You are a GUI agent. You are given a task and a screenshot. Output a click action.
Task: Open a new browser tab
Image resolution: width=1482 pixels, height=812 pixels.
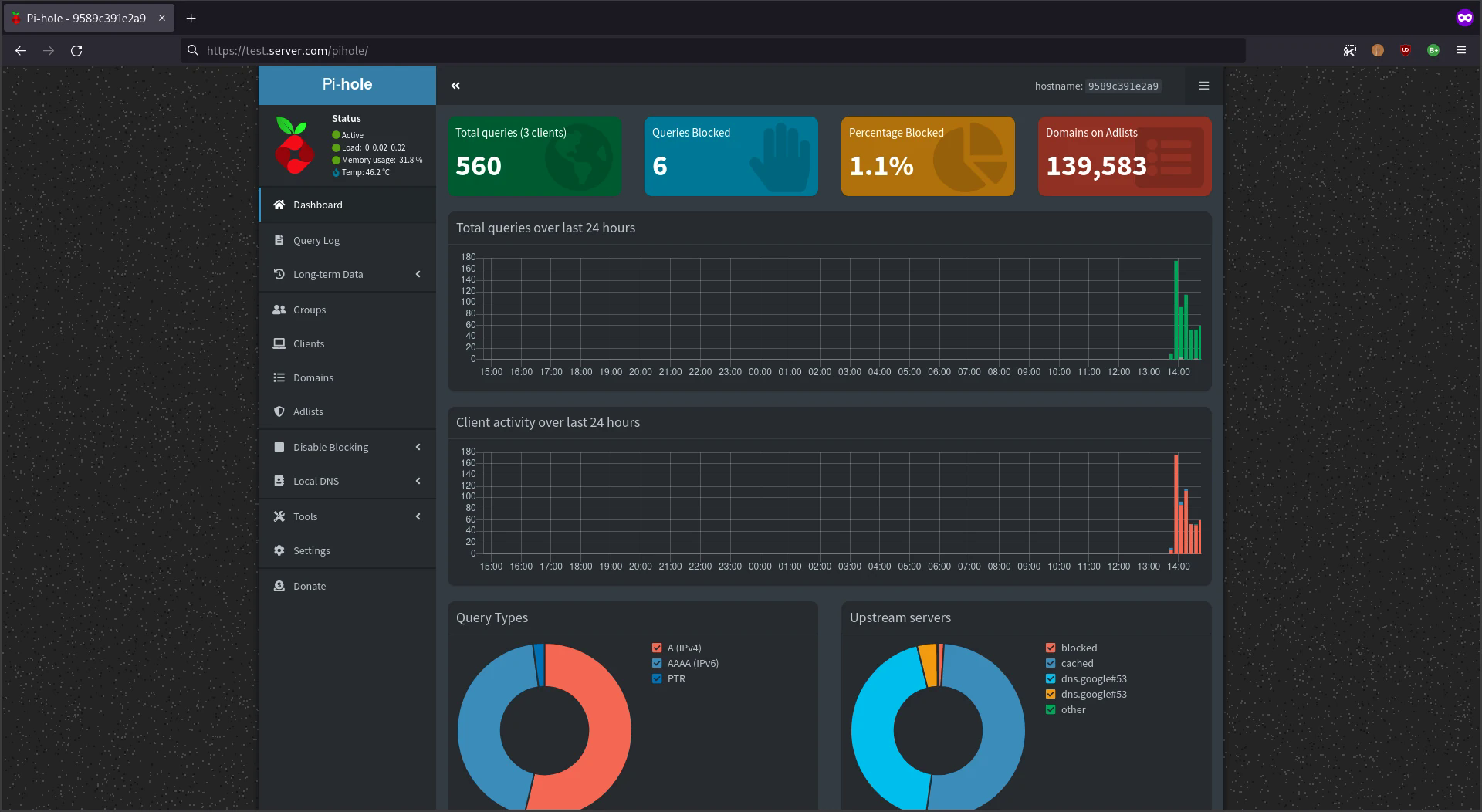pyautogui.click(x=191, y=18)
